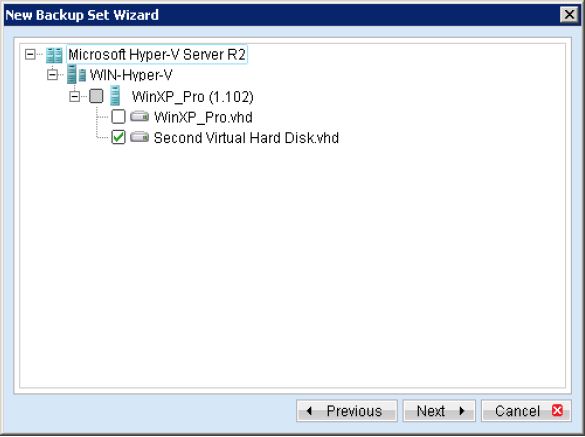Toggle the WinXP_Pro (1.102) machine checkbox
Viewport: 585px width, 437px height.
click(96, 96)
